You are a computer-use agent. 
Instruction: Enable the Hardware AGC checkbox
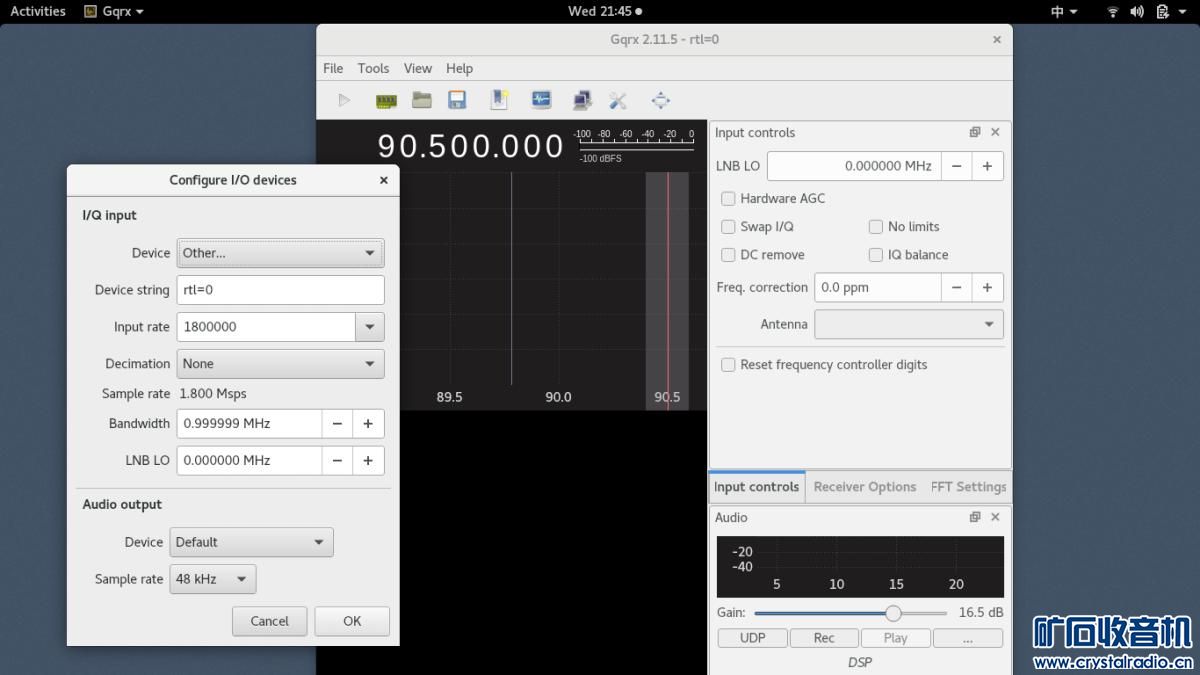pos(728,198)
